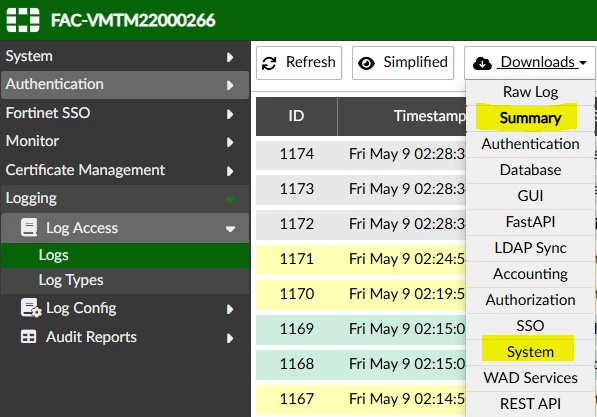
Task: Choose Database download option
Action: (x=530, y=170)
